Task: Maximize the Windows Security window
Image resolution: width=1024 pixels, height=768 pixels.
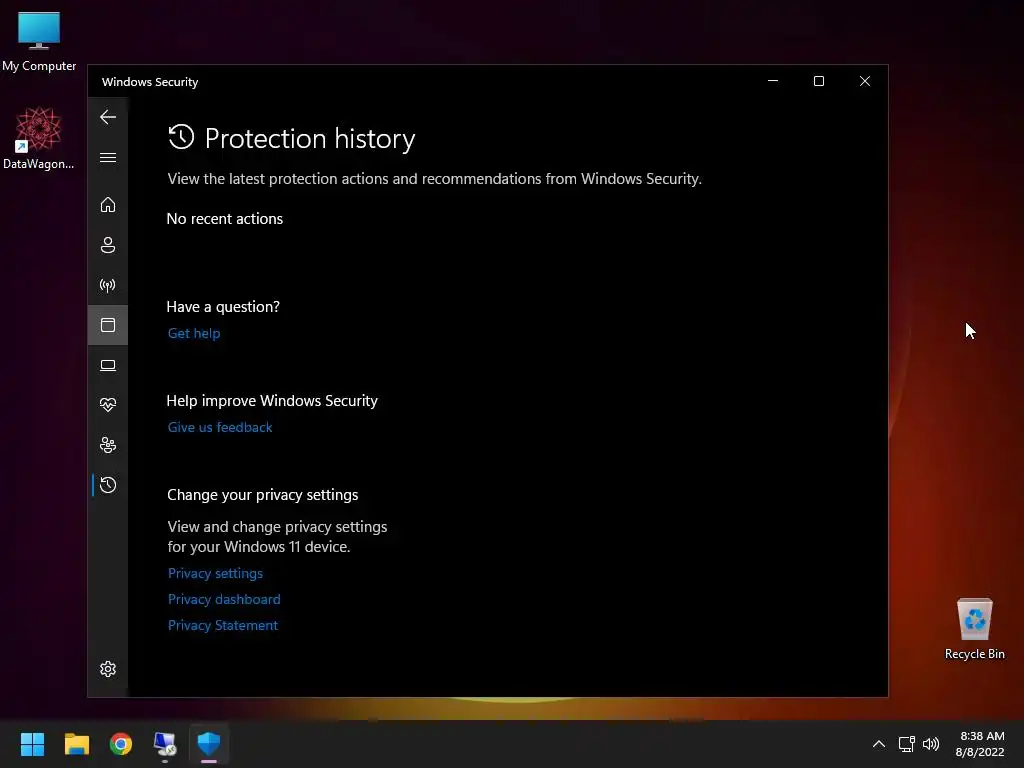Action: (819, 81)
